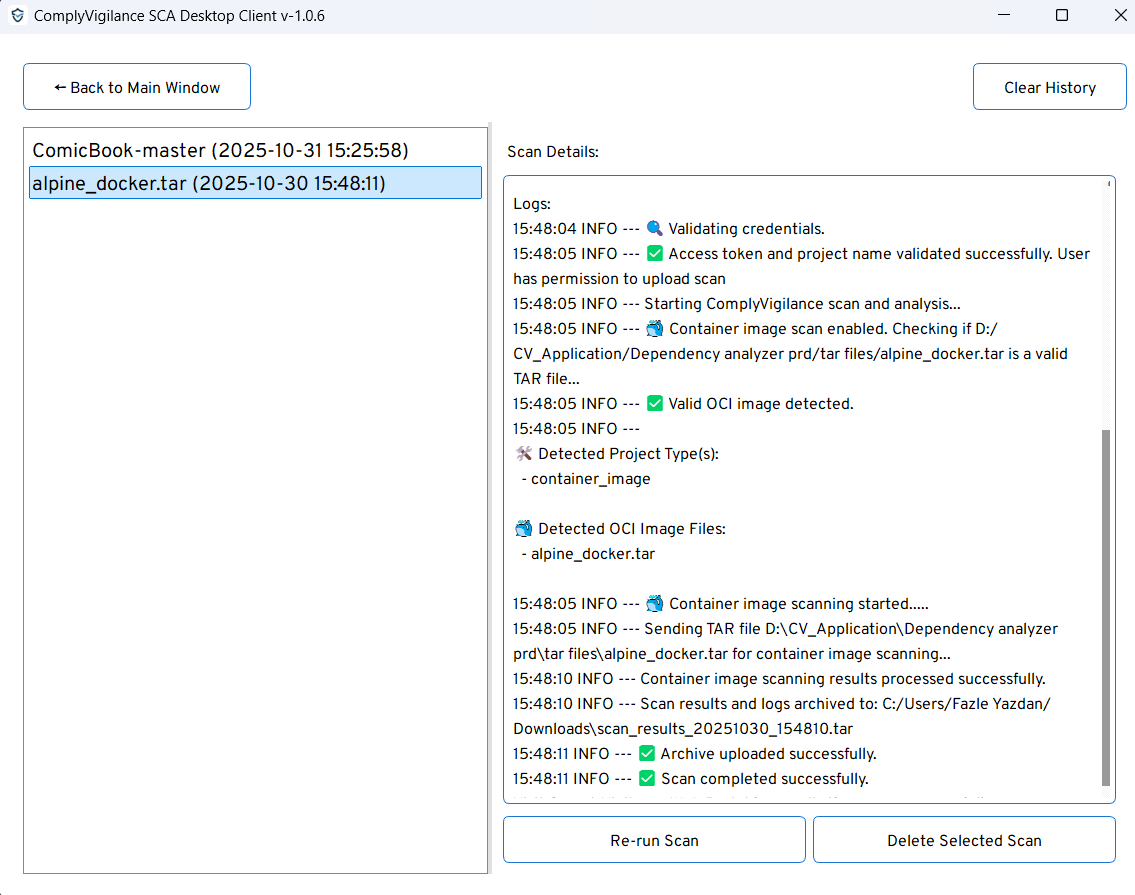
Task: Click the scan details vertical scrollbar thumb
Action: [x=1106, y=608]
